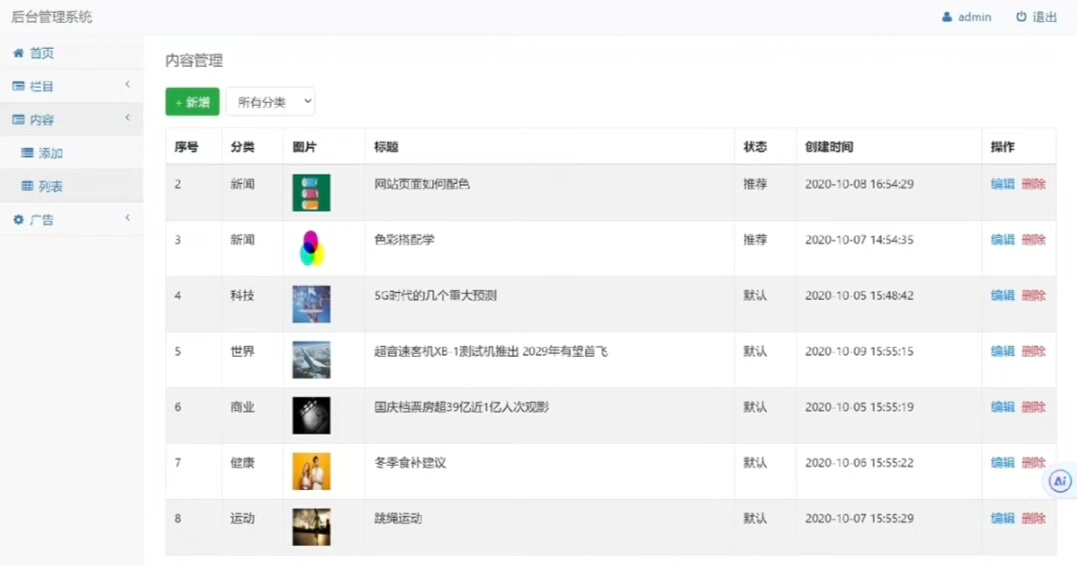Open the 所有分类 category dropdown
The width and height of the screenshot is (1077, 565).
(271, 102)
